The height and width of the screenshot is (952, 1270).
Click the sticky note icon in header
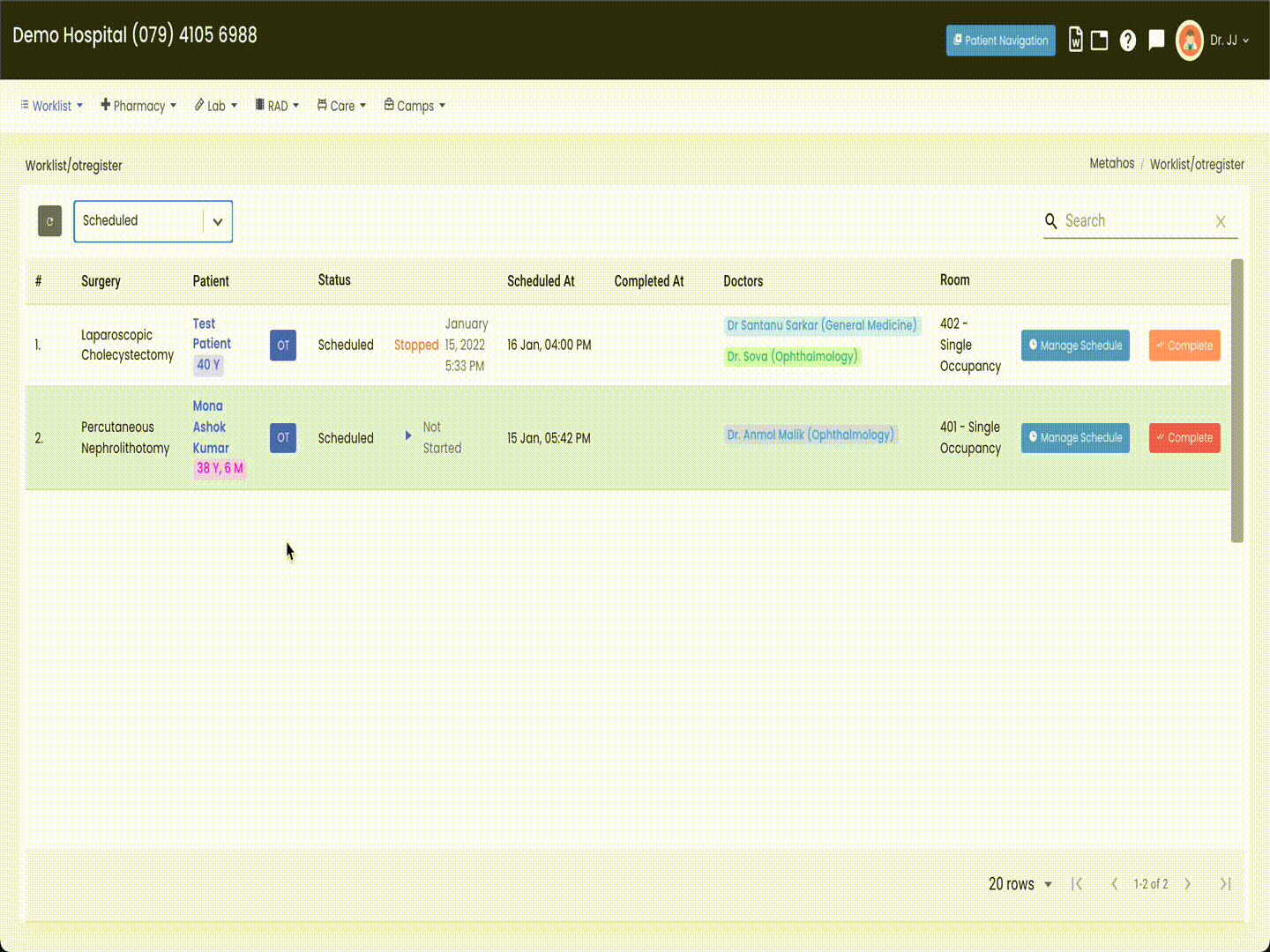coord(1099,41)
